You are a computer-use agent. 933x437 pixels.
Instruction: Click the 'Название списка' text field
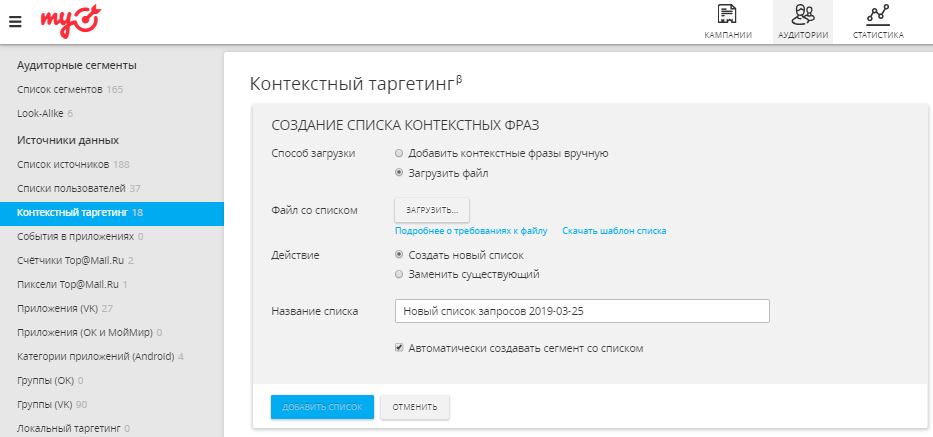point(582,311)
